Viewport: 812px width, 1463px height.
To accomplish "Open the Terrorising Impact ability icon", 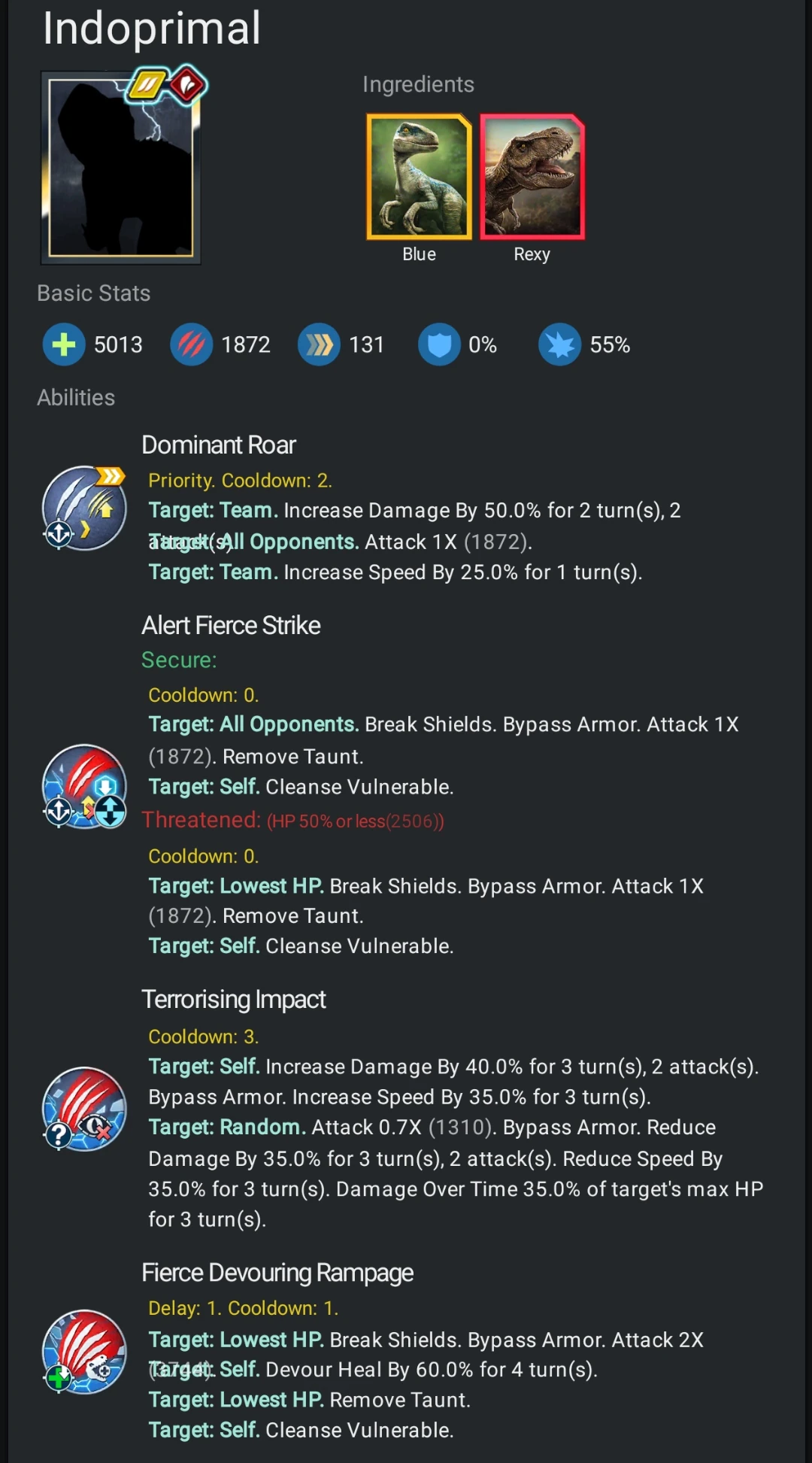I will point(83,1109).
